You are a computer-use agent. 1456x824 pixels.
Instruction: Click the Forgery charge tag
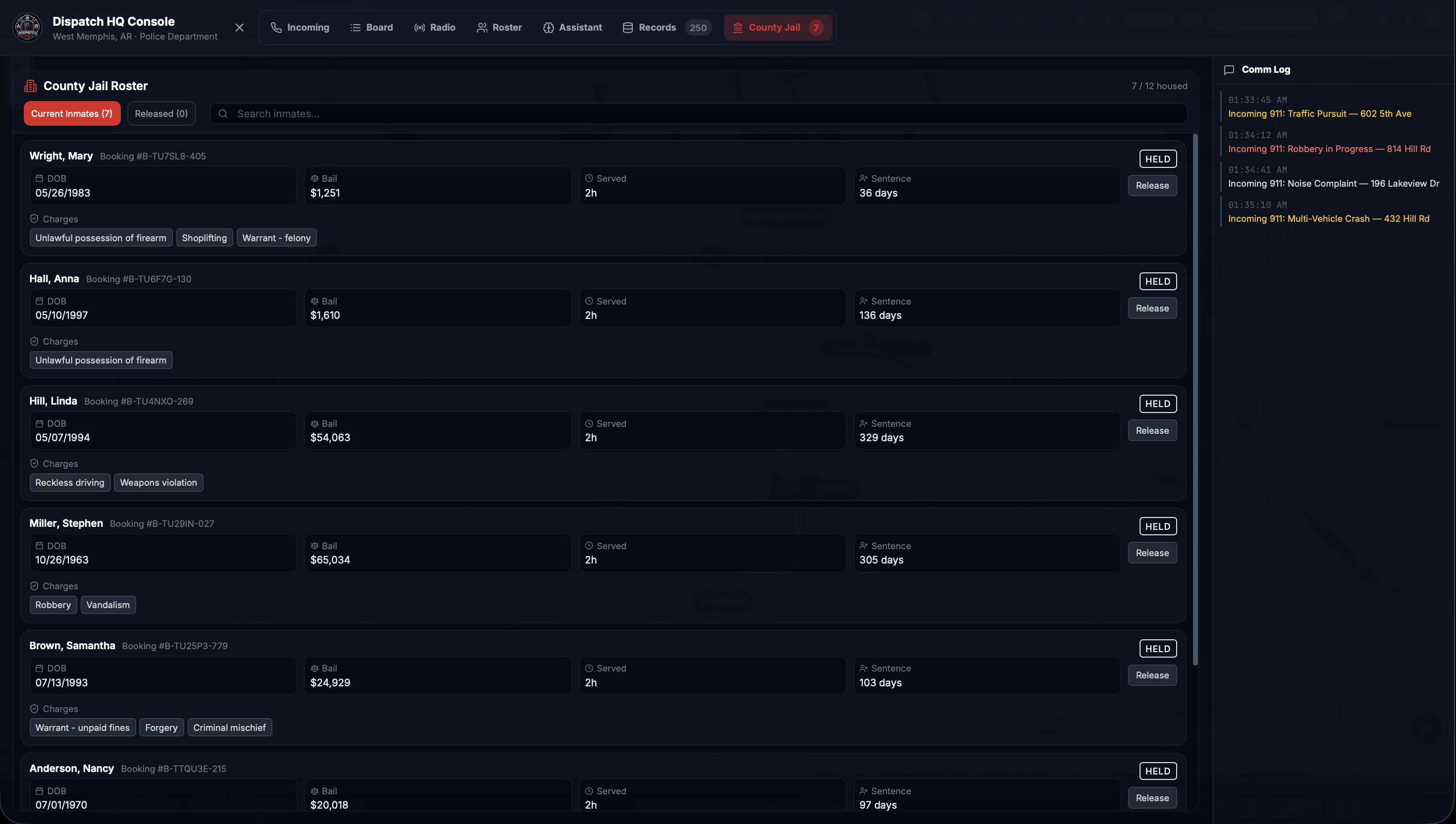tap(161, 728)
